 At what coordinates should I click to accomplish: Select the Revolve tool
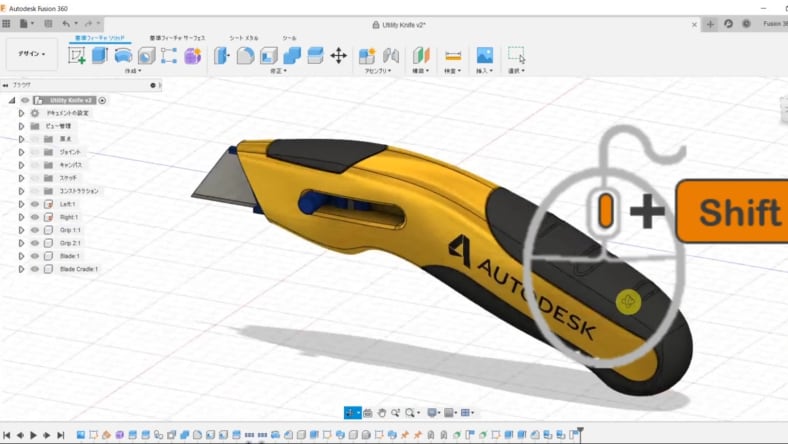click(x=123, y=55)
